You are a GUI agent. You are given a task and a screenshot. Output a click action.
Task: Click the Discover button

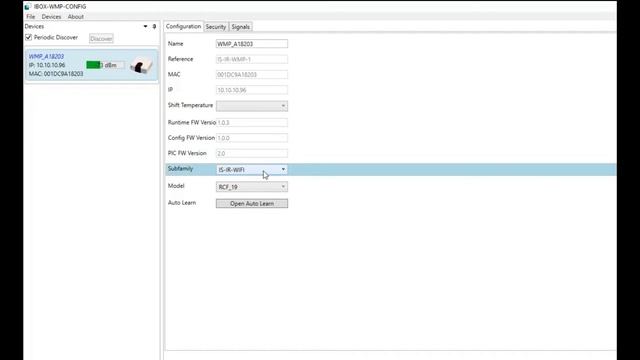(x=101, y=38)
